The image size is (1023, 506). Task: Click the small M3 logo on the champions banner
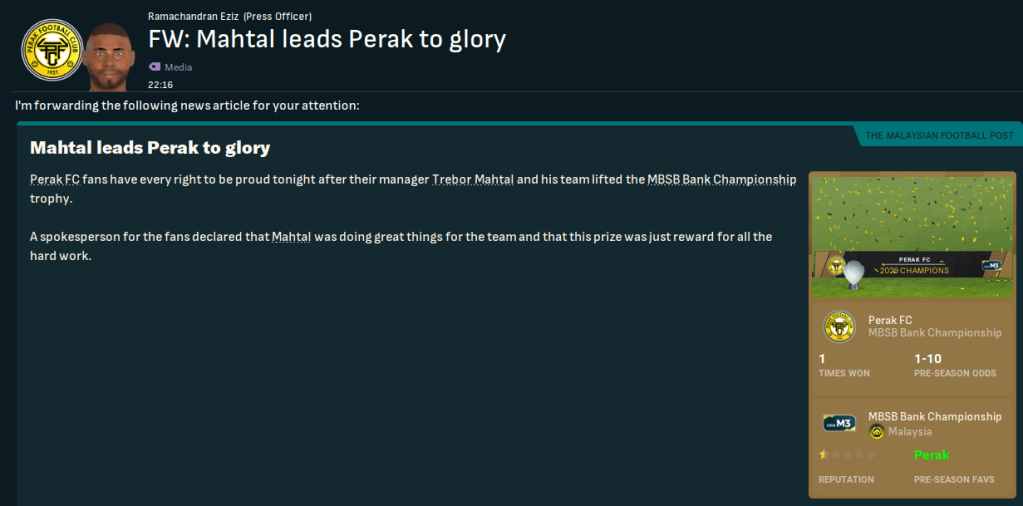991,266
